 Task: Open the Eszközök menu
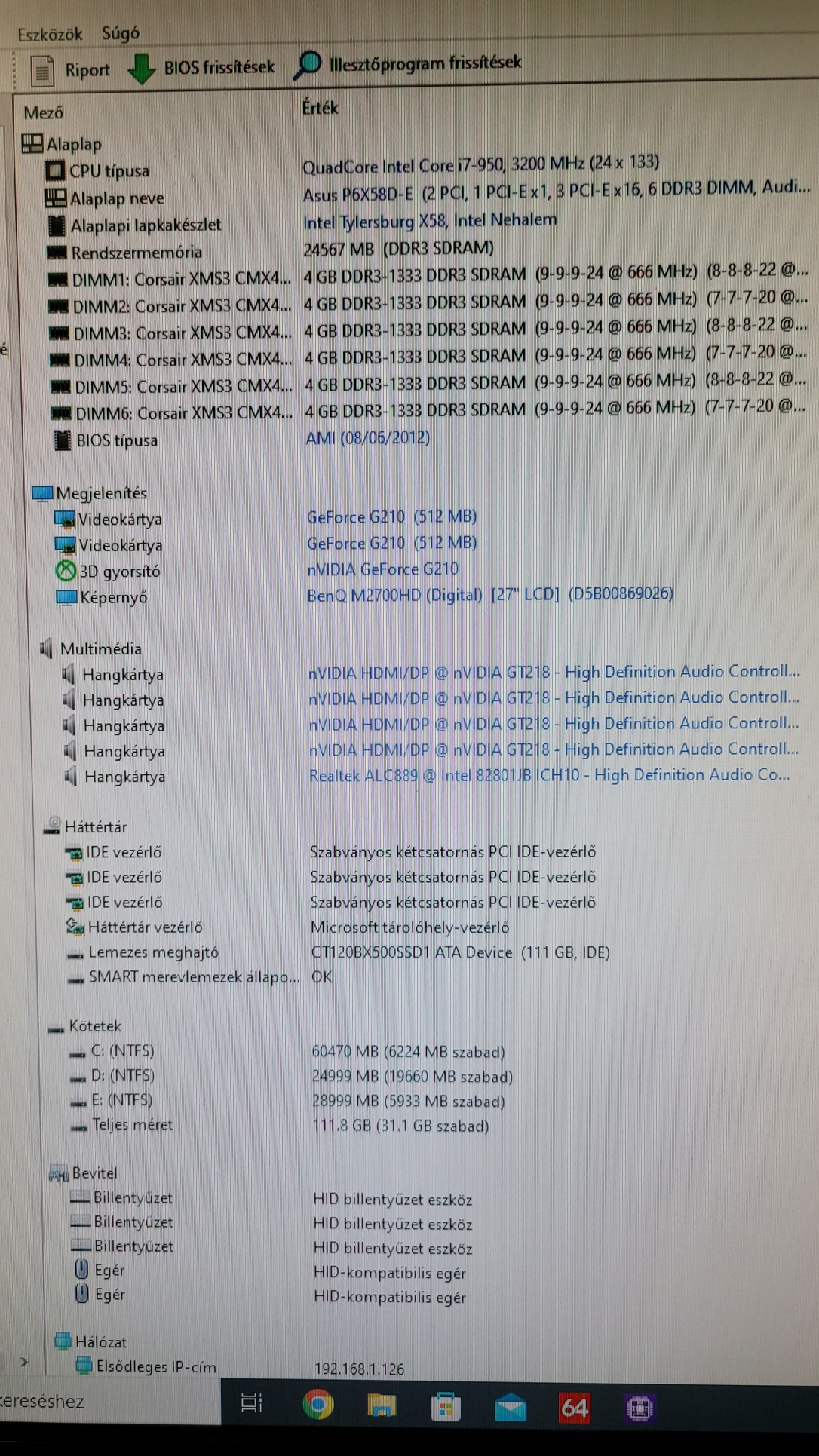[50, 34]
